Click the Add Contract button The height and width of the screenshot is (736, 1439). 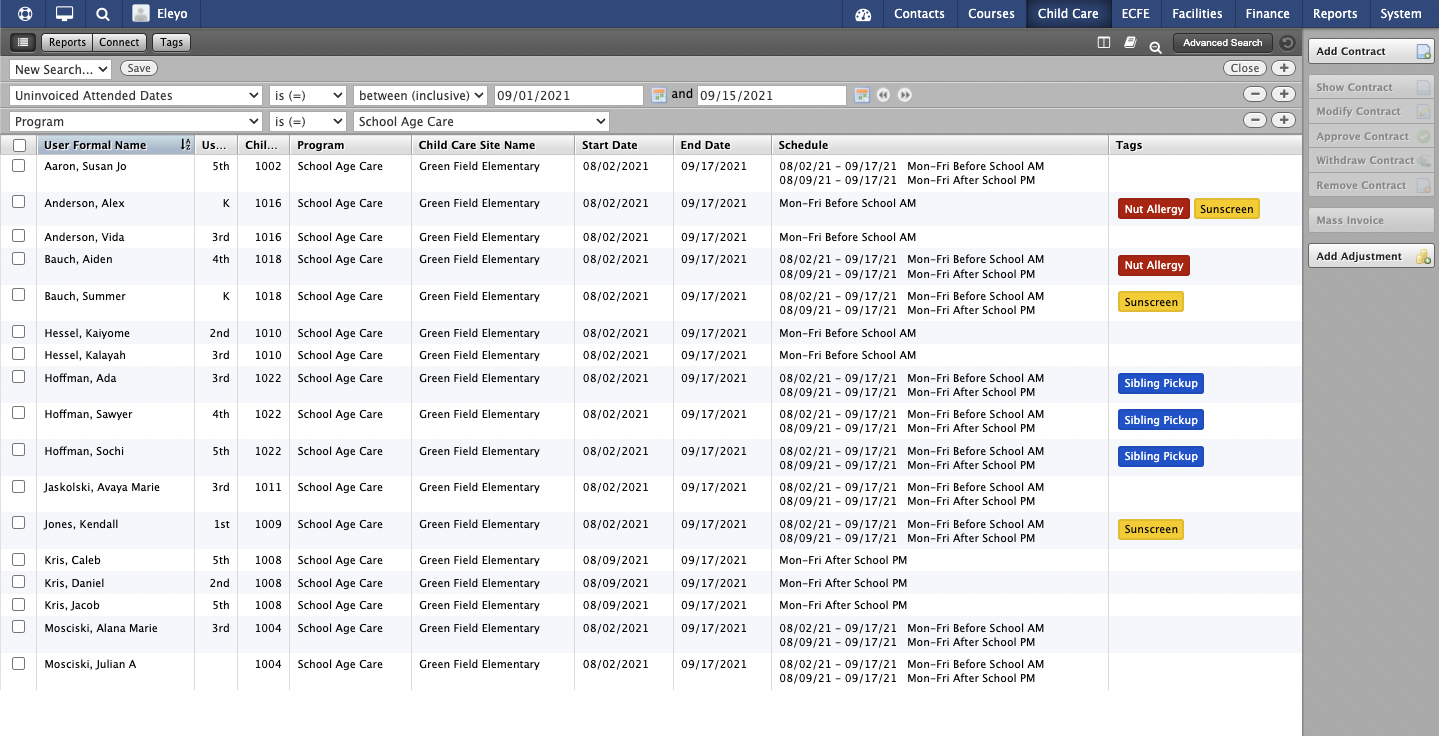click(x=1370, y=51)
